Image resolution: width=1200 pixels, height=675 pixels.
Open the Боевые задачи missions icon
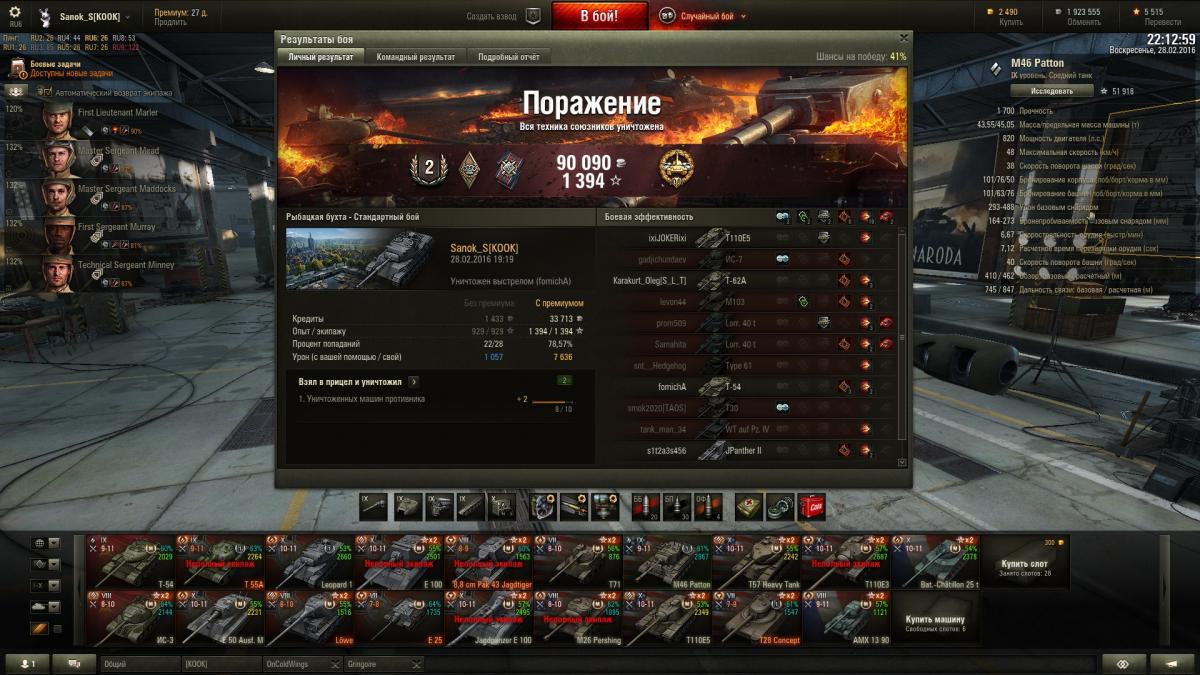coord(18,68)
